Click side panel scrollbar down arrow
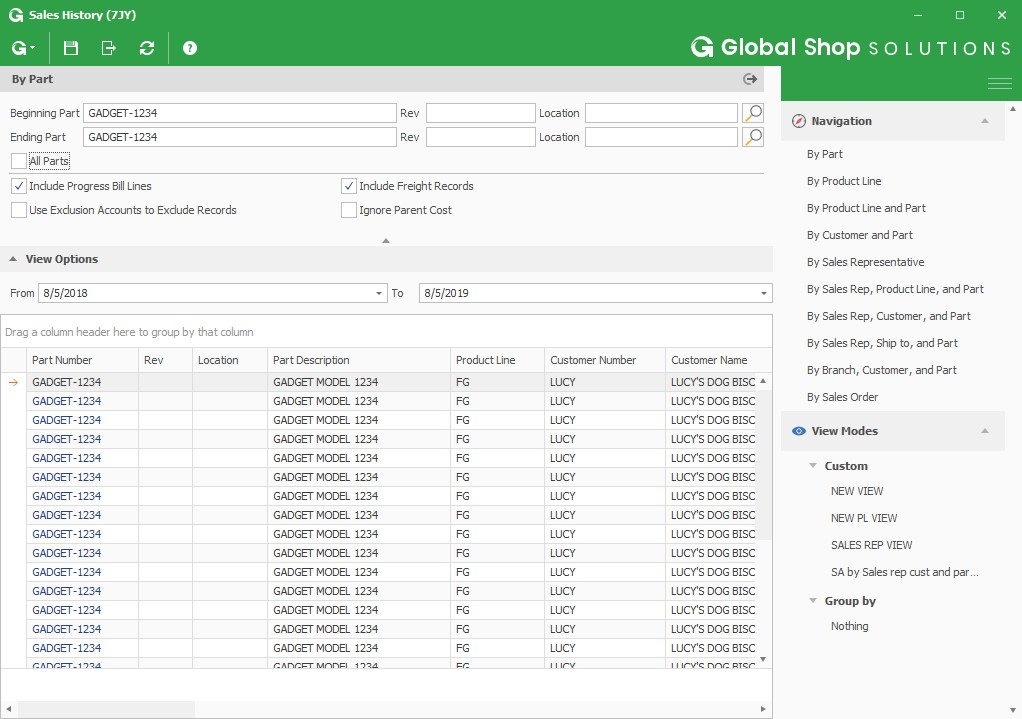 pyautogui.click(x=1014, y=711)
